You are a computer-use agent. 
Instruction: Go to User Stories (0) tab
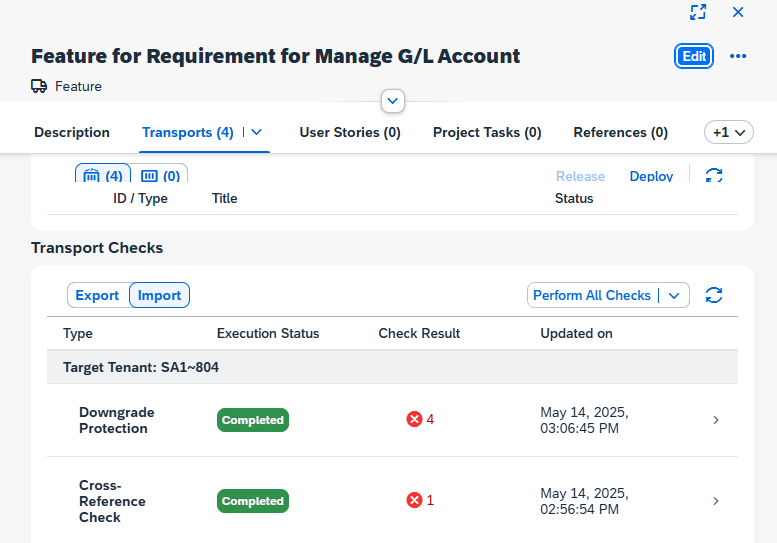pyautogui.click(x=350, y=132)
